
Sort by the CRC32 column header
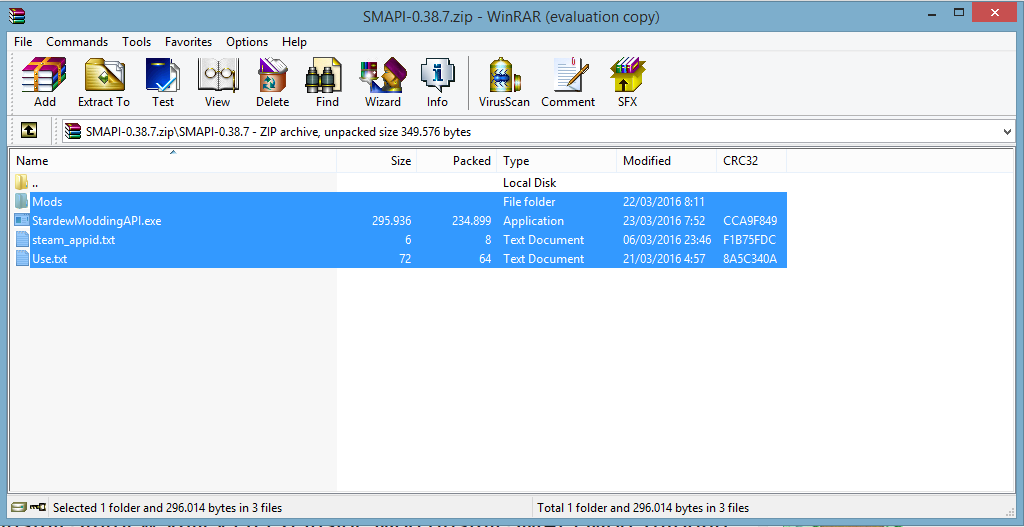tap(751, 161)
